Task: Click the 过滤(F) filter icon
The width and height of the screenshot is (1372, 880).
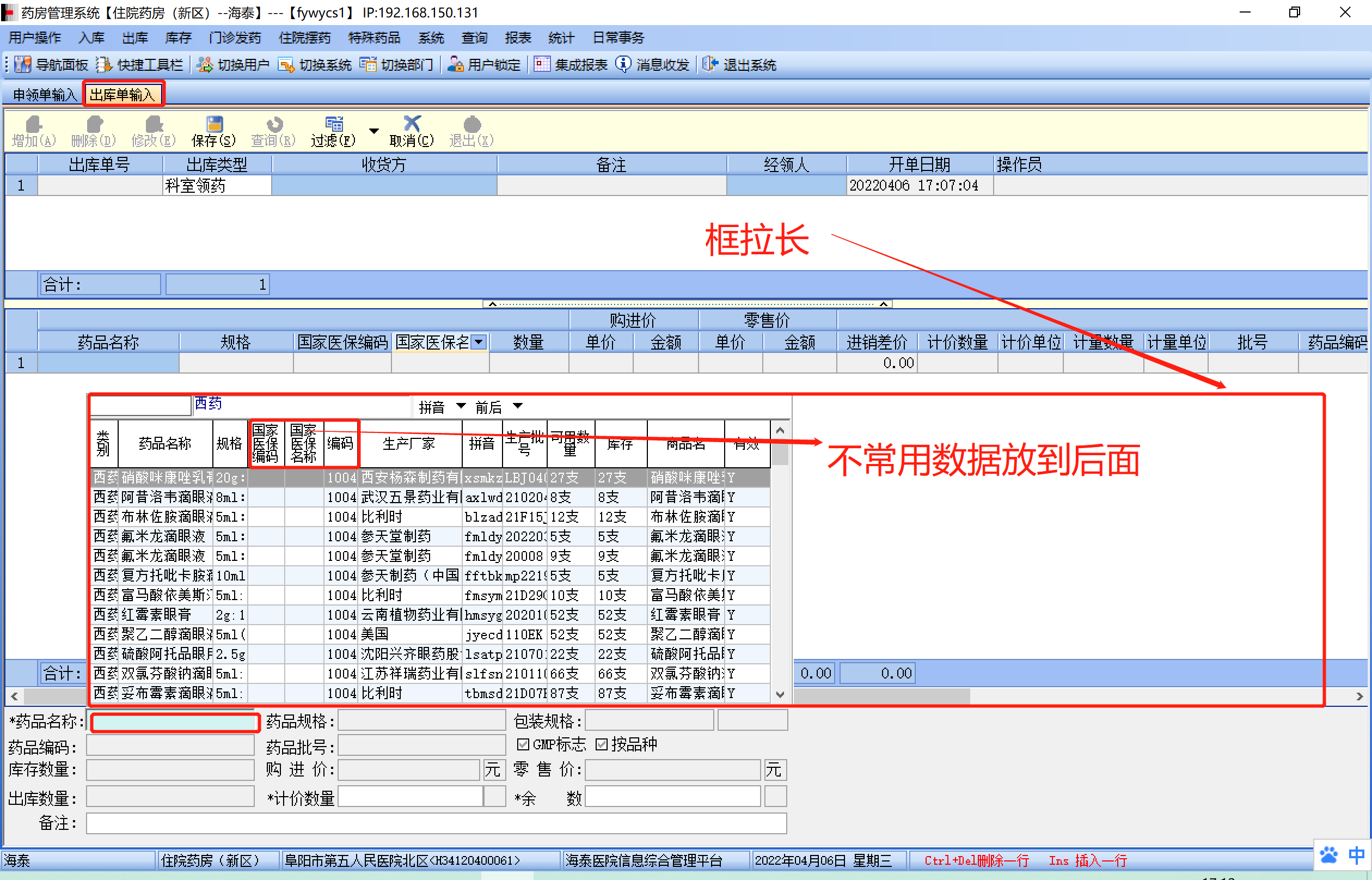Action: pos(334,124)
